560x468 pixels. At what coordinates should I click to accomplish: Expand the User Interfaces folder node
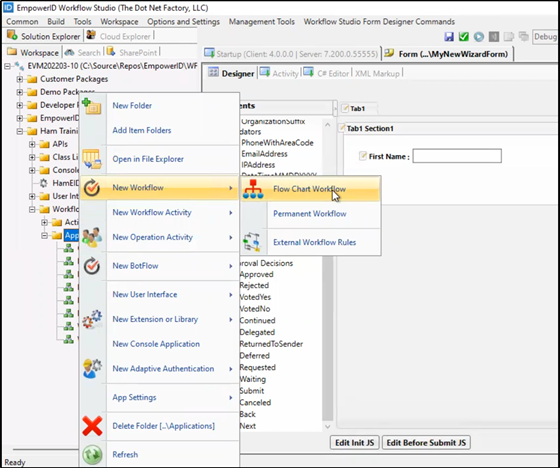tap(32, 196)
